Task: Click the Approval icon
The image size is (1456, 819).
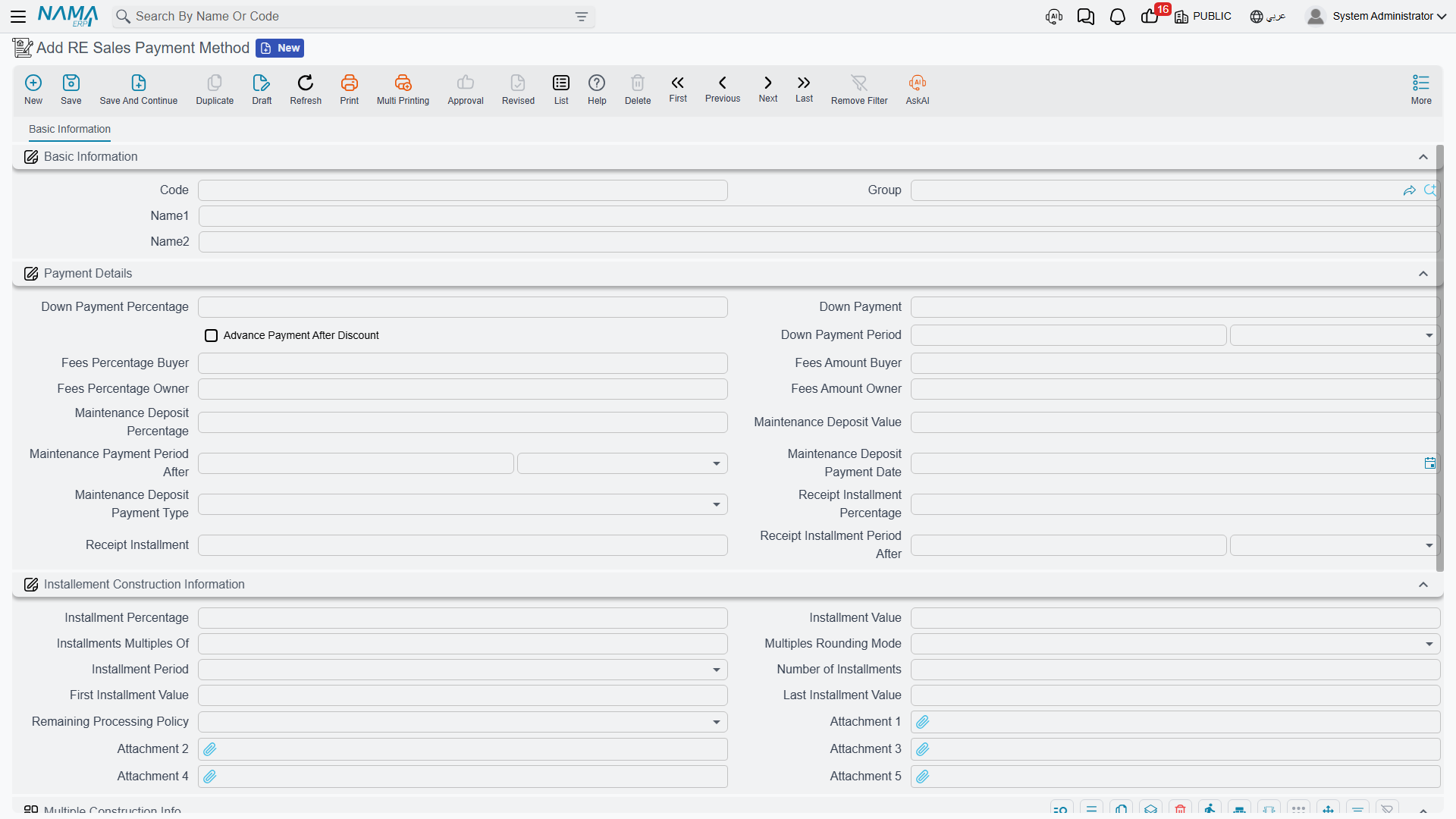Action: [466, 89]
